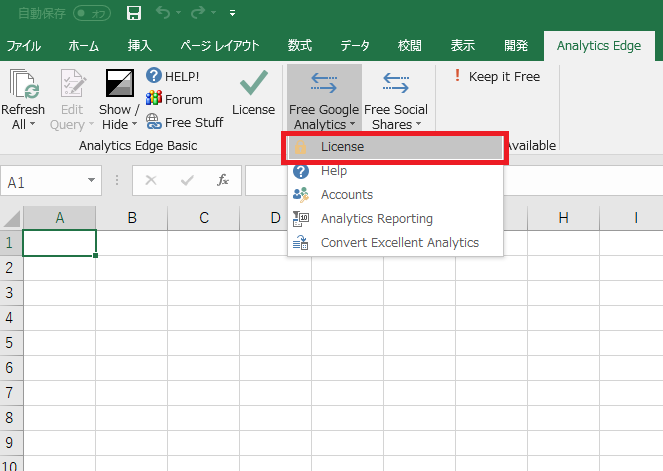663x471 pixels.
Task: Click the Edit Query icon
Action: point(73,83)
